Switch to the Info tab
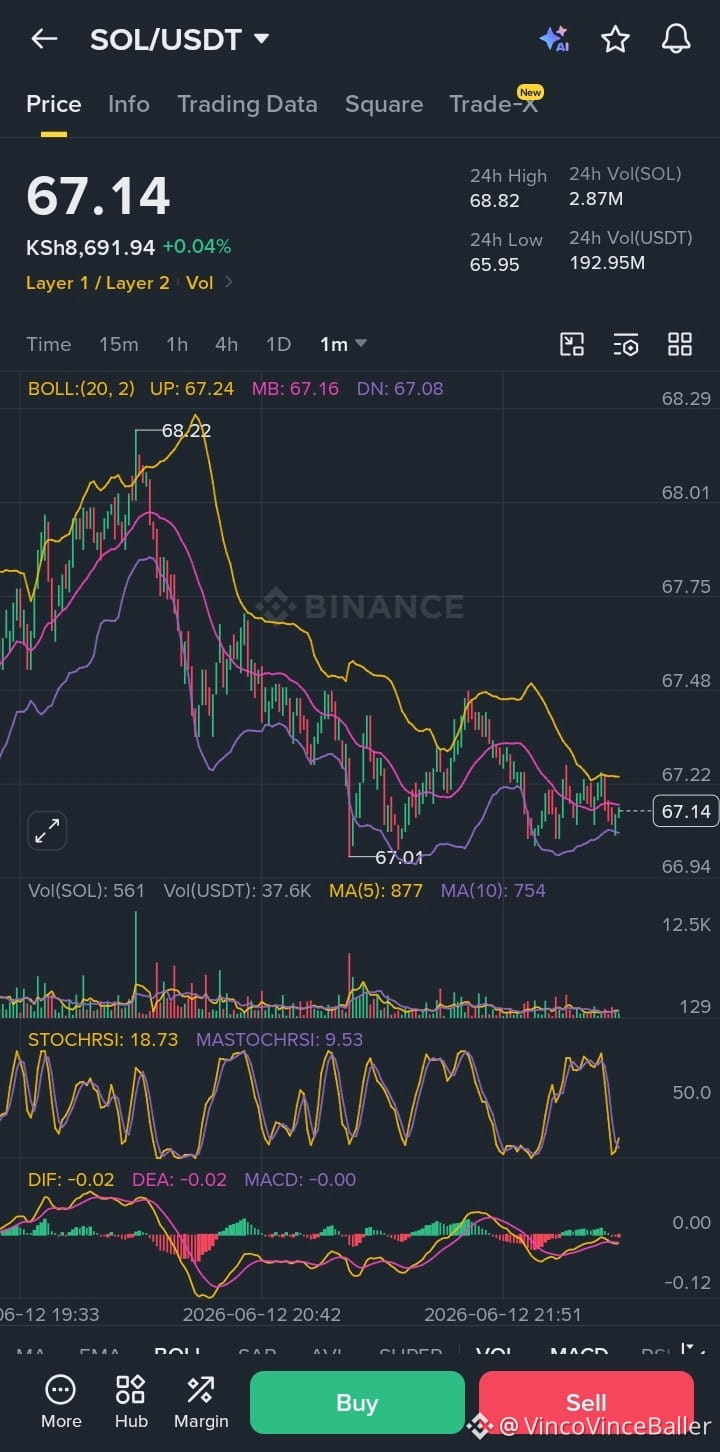This screenshot has width=720, height=1452. coord(129,104)
